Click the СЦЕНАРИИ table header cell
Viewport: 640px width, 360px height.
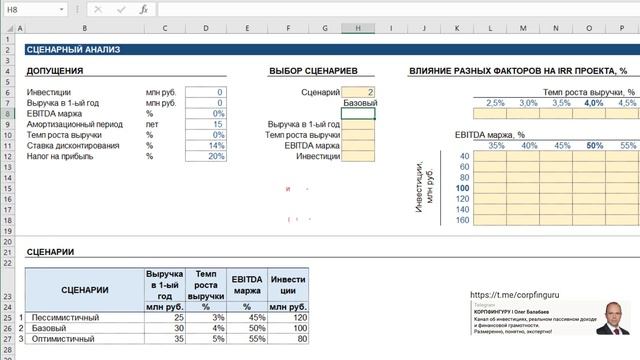click(x=84, y=290)
